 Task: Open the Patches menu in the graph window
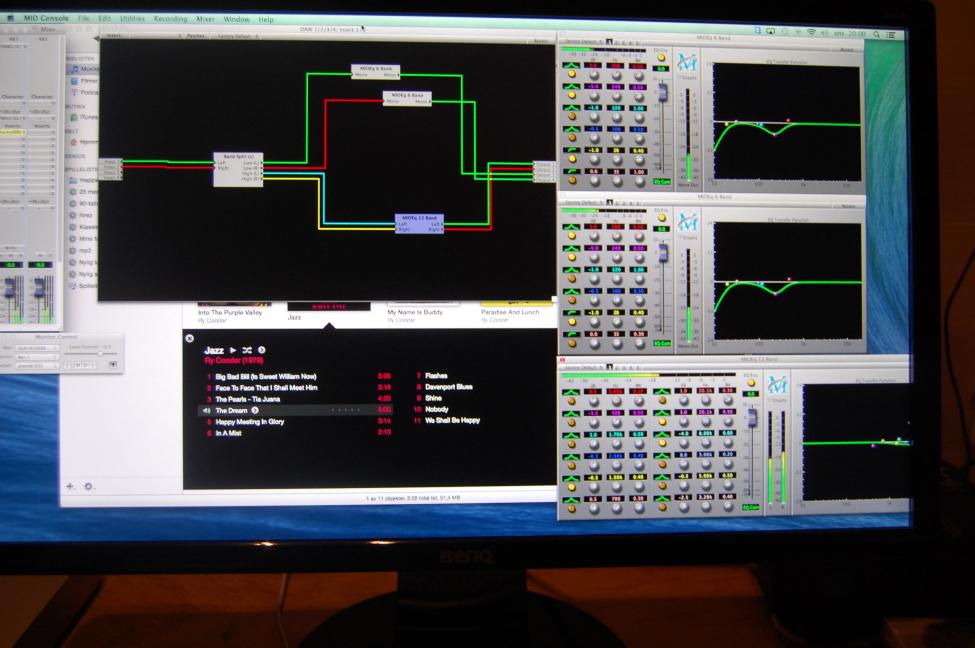194,36
